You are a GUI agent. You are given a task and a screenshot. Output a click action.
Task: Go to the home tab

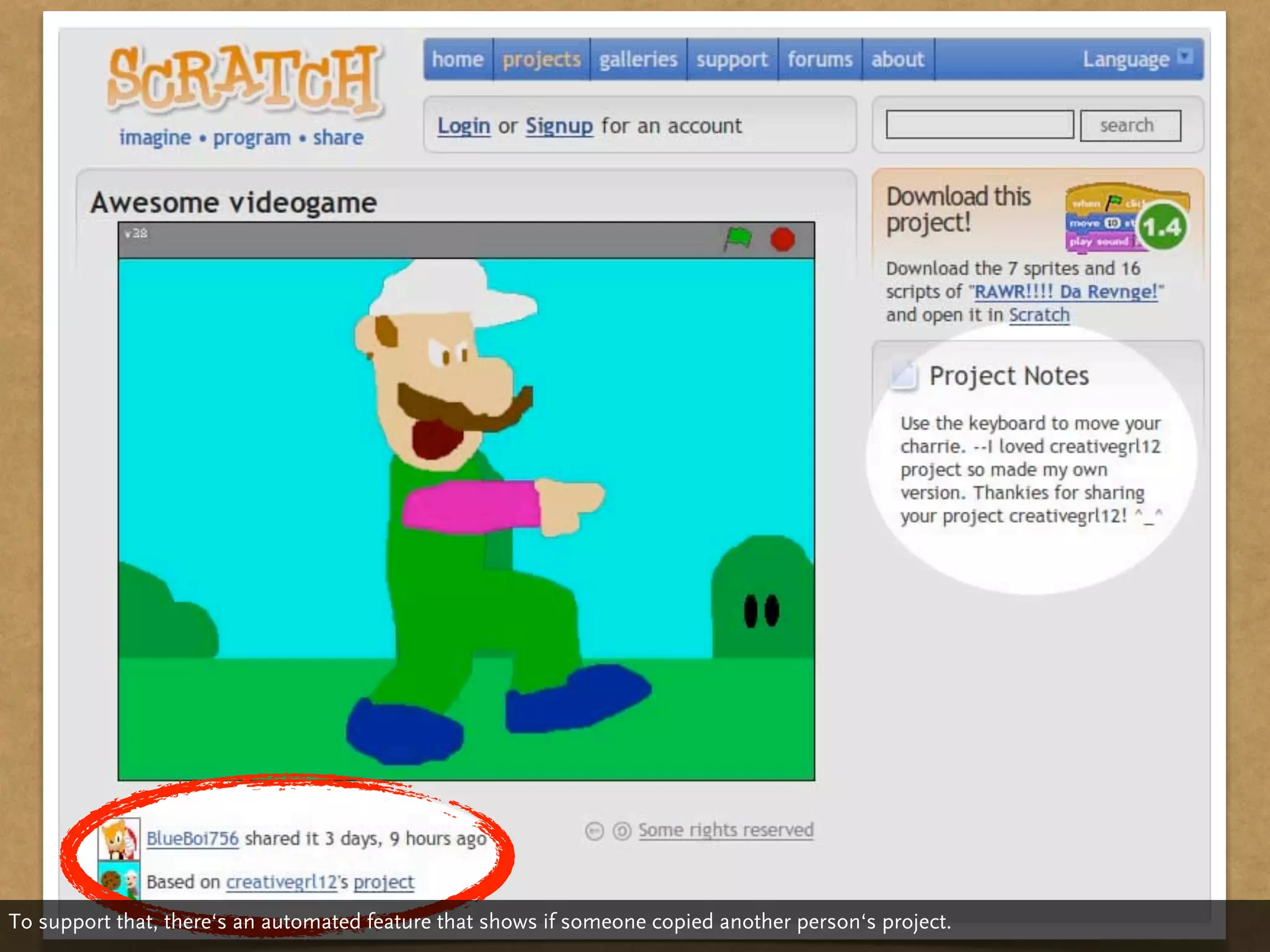(458, 59)
